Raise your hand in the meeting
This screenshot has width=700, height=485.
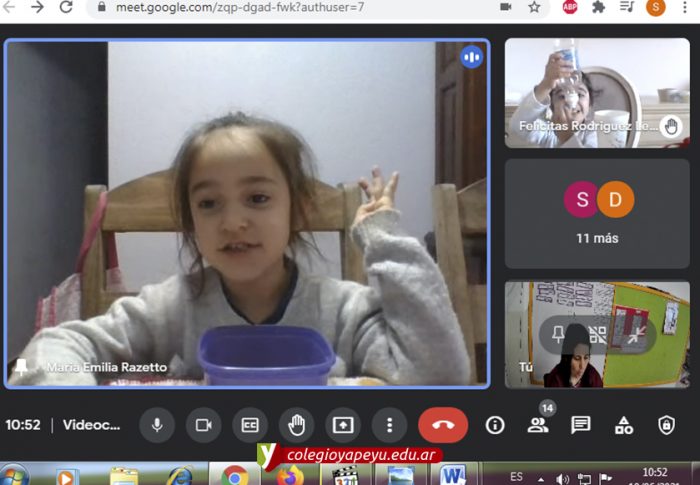(x=297, y=425)
